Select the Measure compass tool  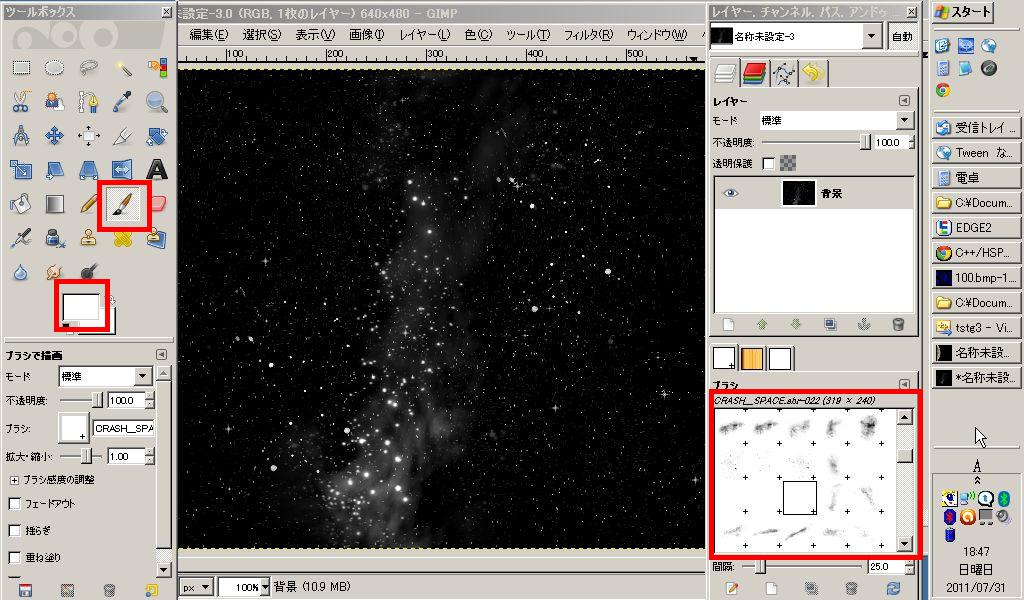click(21, 136)
